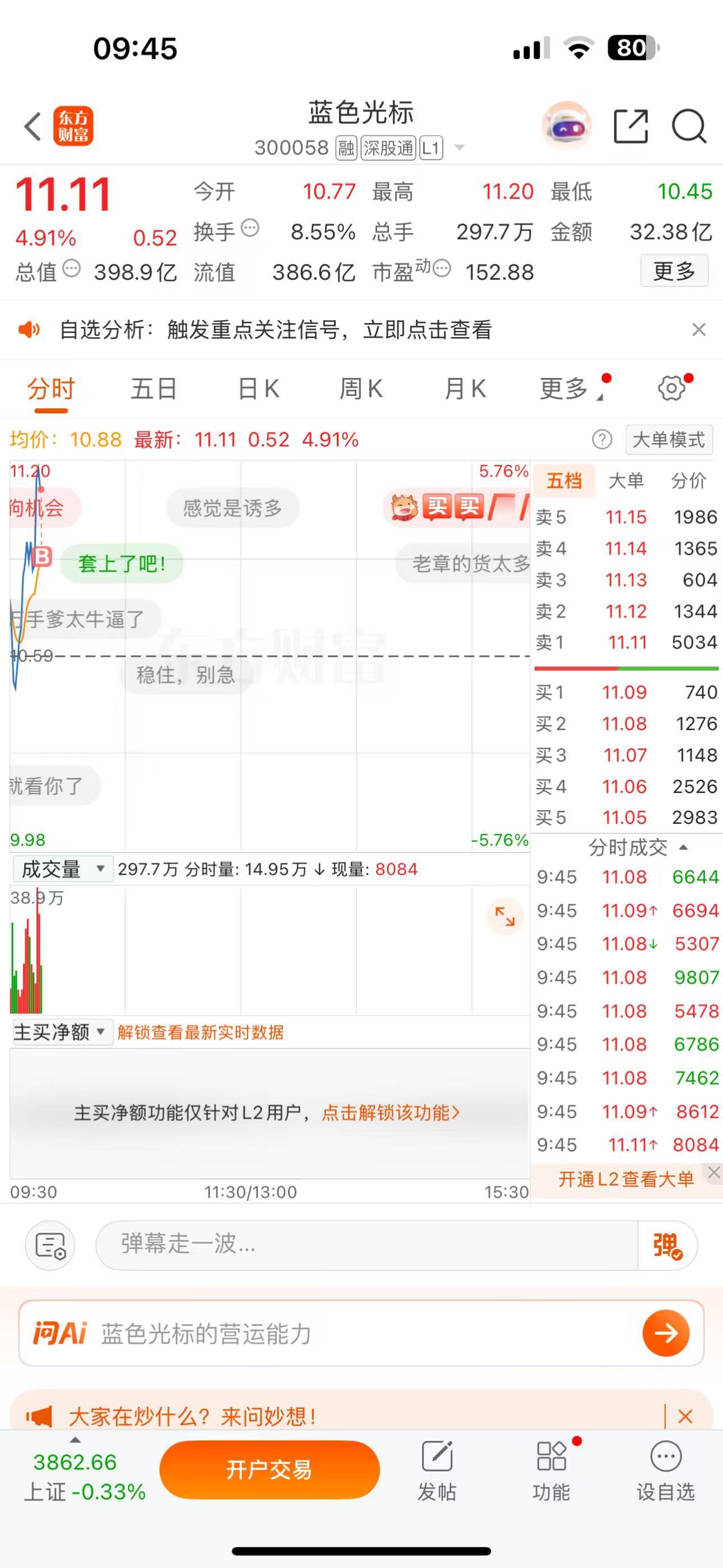Toggle the 弹 danmaku switch

pos(667,1246)
